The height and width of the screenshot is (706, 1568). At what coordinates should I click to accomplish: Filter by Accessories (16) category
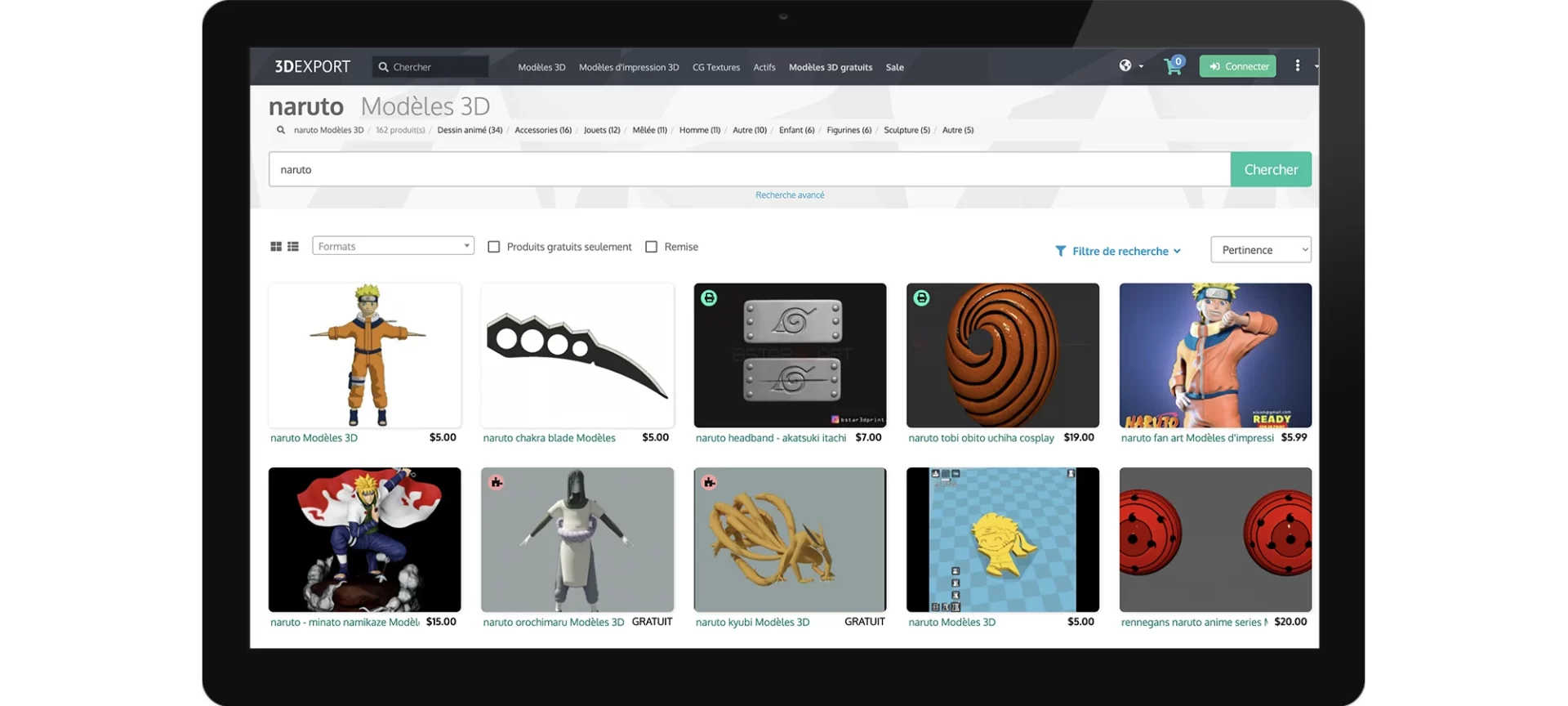click(543, 130)
